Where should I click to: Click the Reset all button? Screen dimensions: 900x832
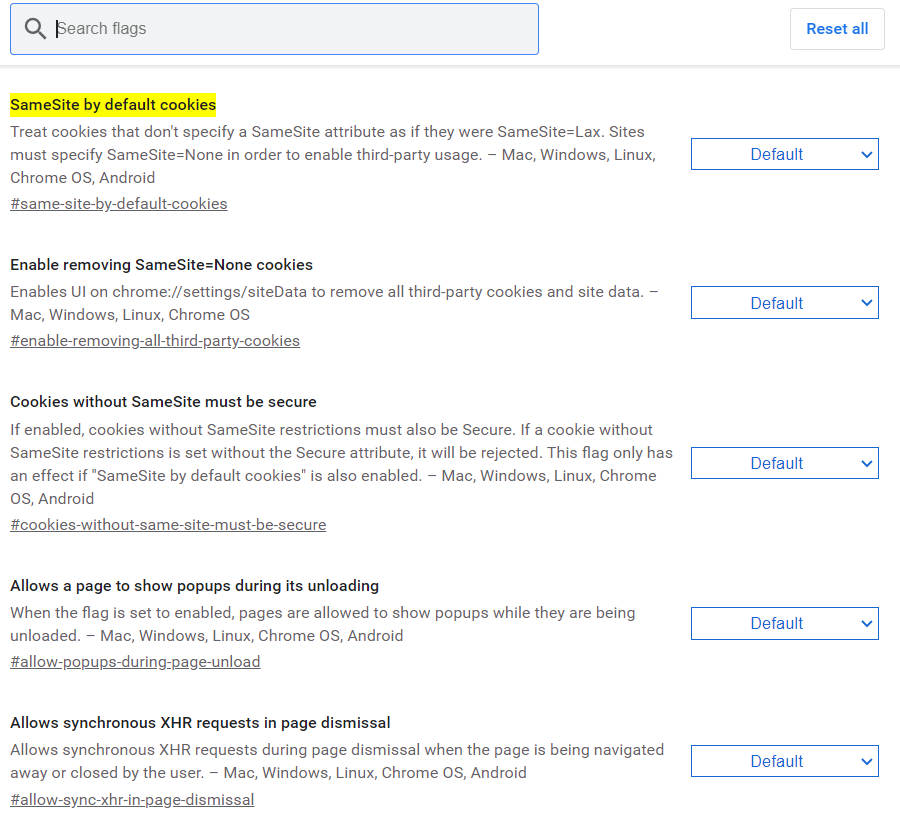point(837,29)
